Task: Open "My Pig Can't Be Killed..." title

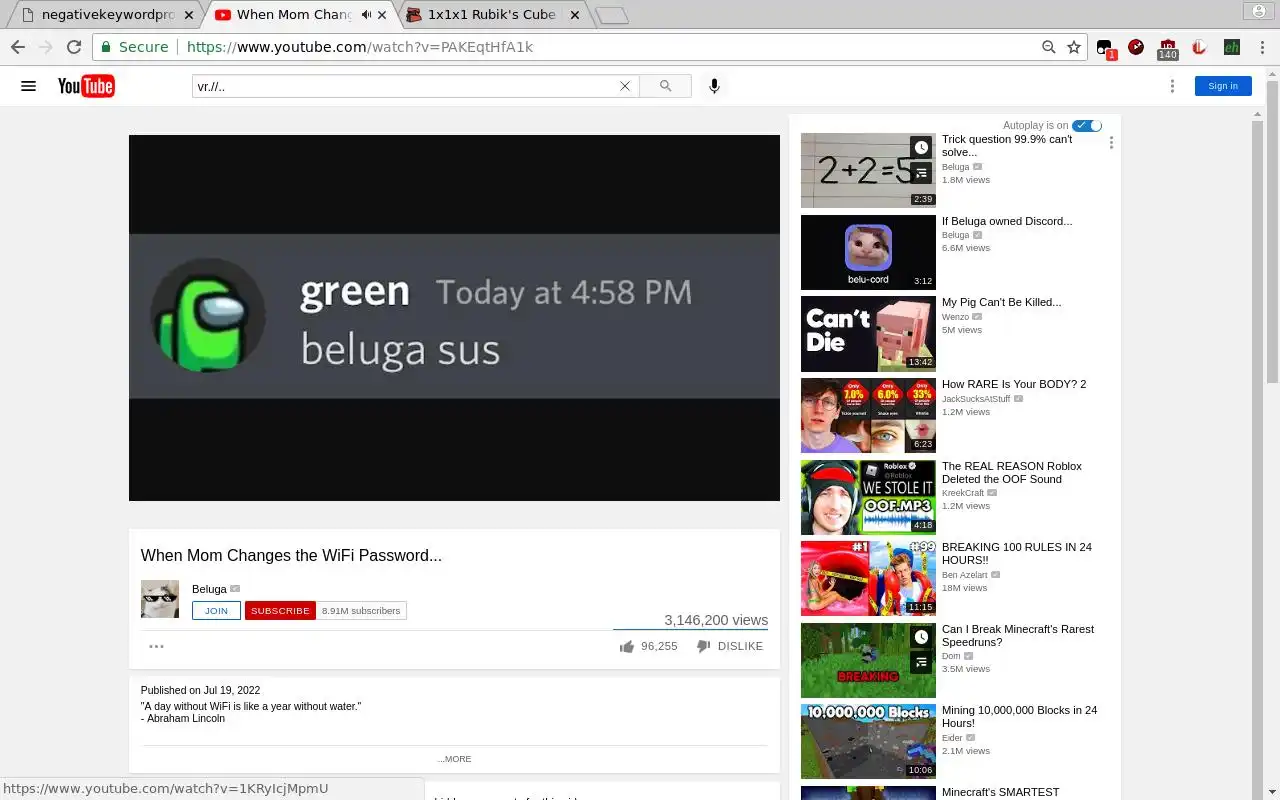Action: pos(1002,302)
